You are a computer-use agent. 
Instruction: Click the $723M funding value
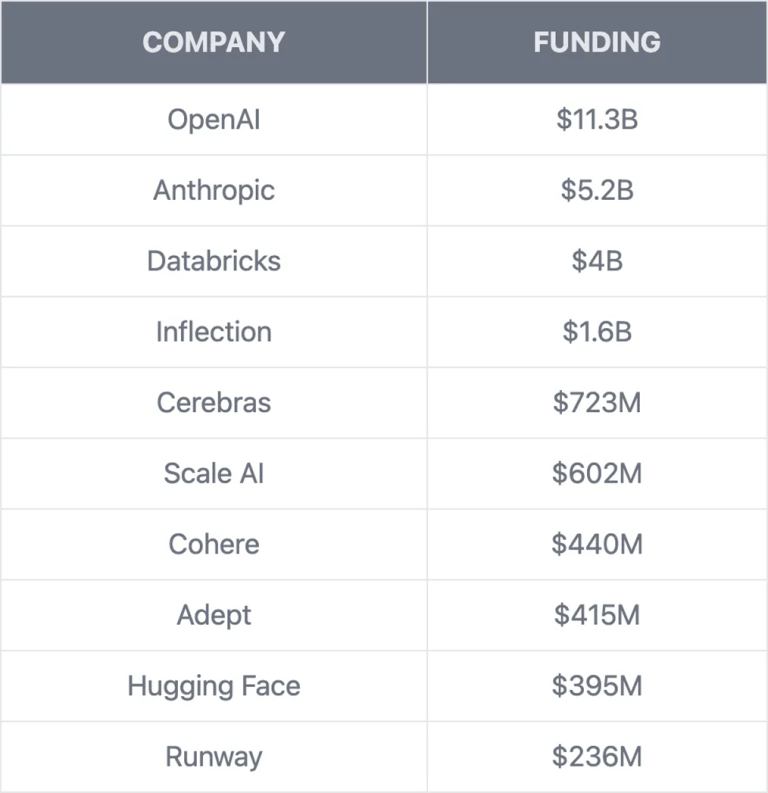coord(597,403)
